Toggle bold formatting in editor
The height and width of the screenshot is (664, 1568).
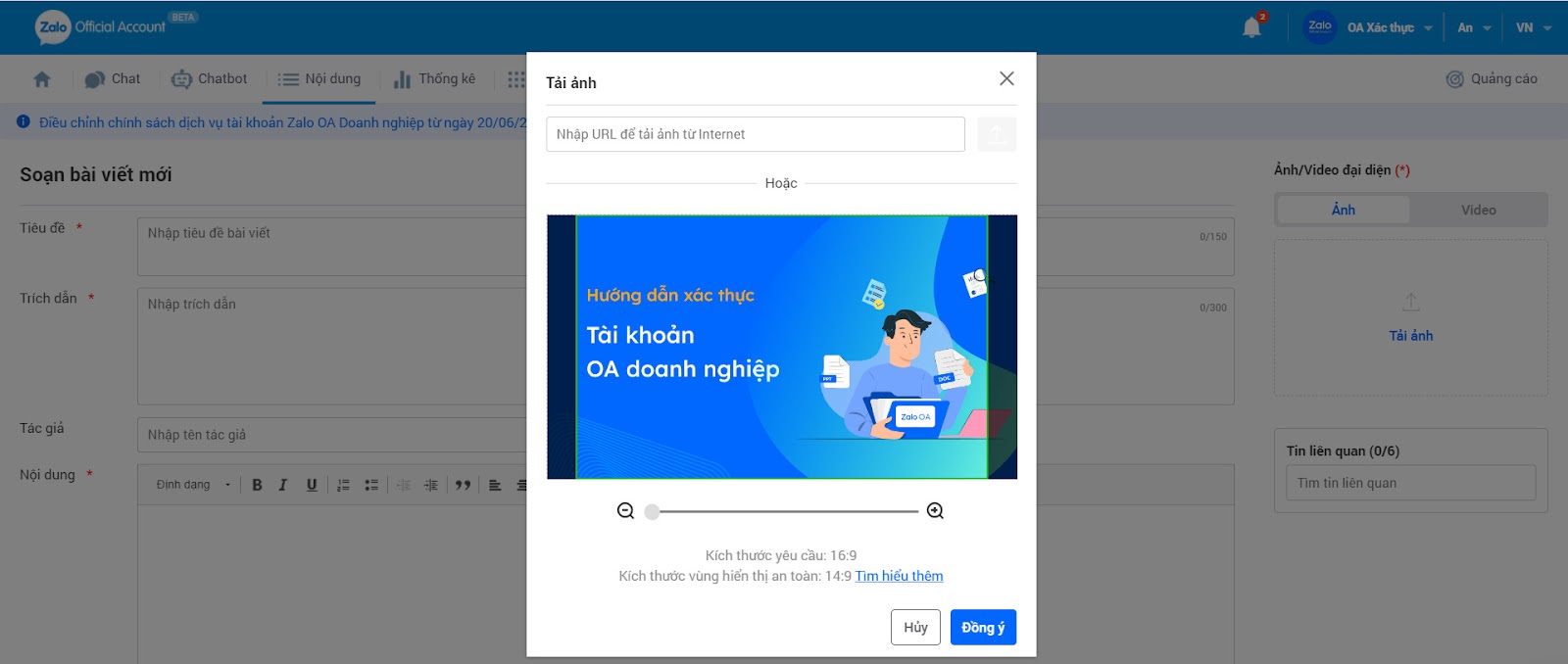coord(257,485)
